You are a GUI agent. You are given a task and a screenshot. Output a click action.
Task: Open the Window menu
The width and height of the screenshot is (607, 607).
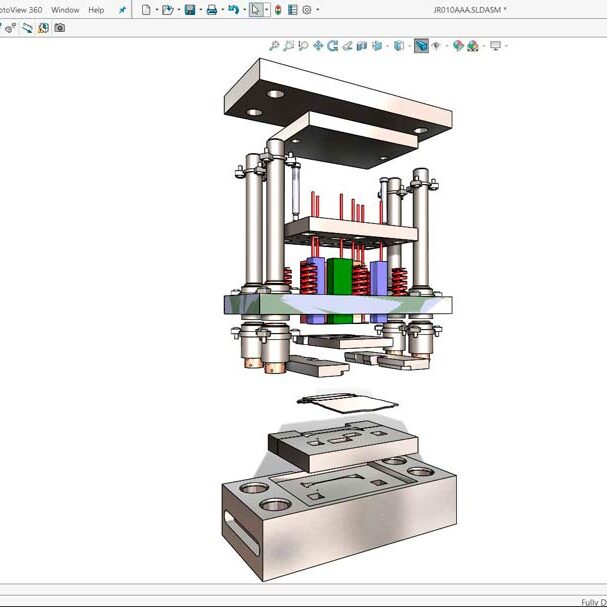coord(65,10)
